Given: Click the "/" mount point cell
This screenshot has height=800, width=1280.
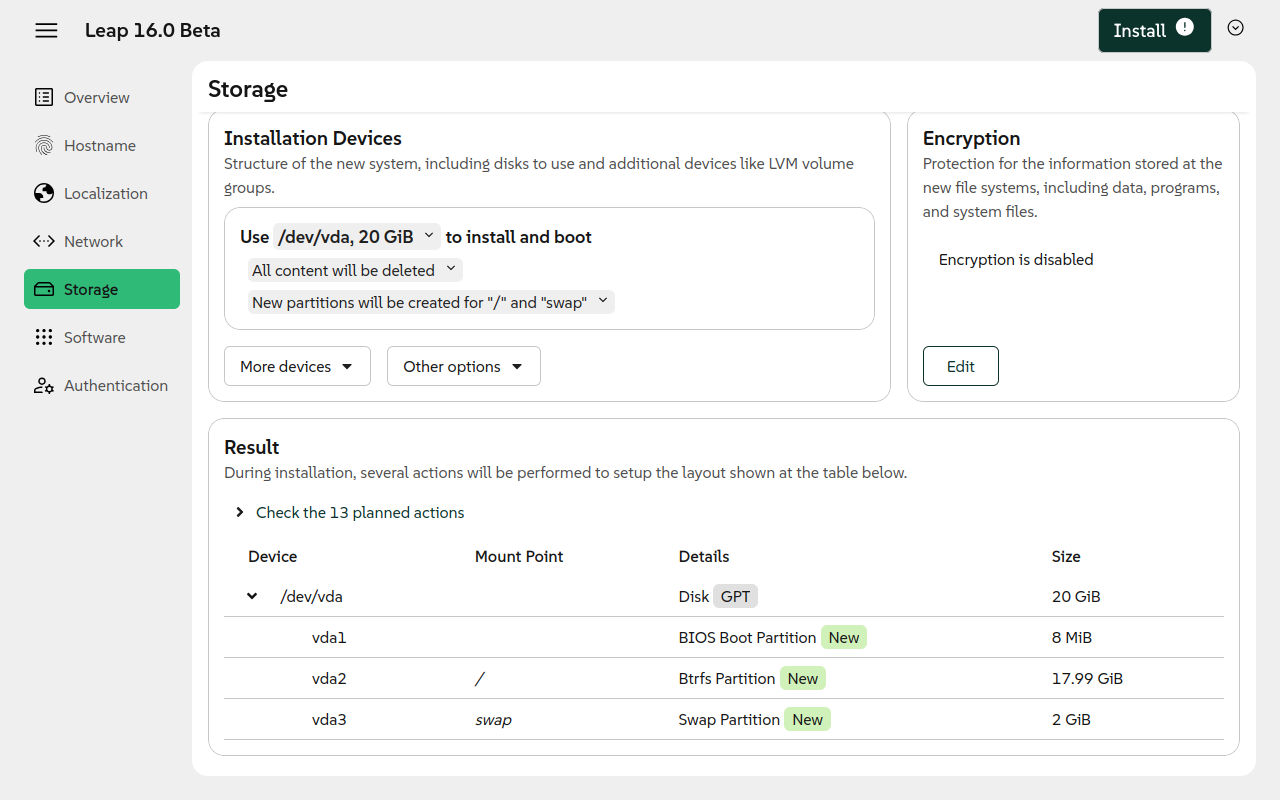Looking at the screenshot, I should click(x=479, y=678).
